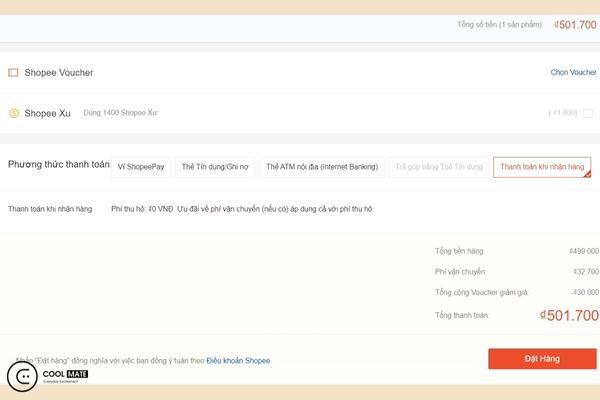This screenshot has width=600, height=400.
Task: Click the Shopee Xu label text
Action: pyautogui.click(x=47, y=113)
